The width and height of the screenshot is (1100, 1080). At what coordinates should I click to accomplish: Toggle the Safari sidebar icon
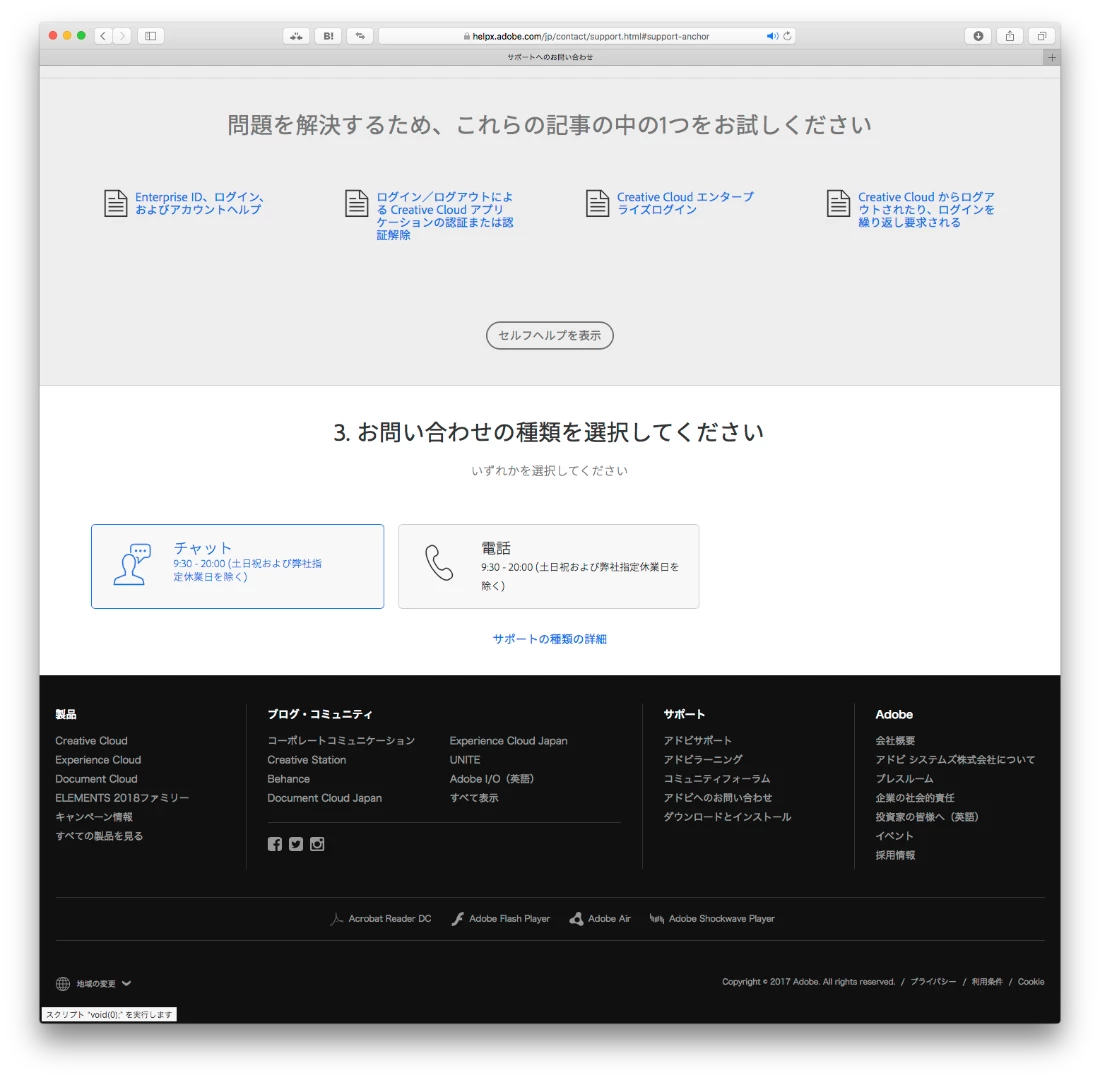pos(151,36)
